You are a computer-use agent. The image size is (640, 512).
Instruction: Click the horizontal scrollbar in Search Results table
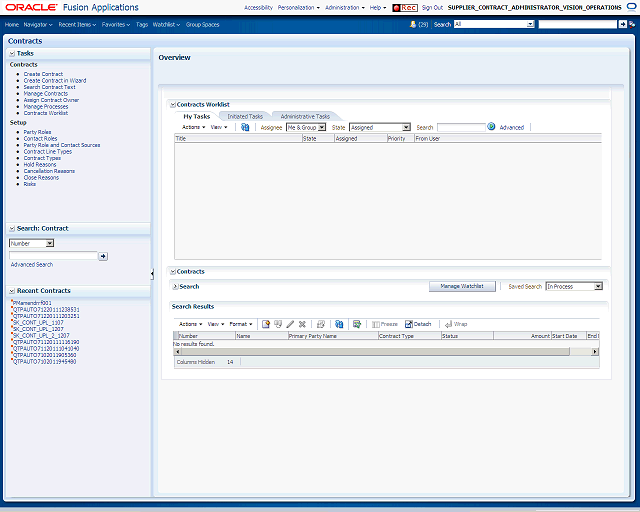point(375,352)
